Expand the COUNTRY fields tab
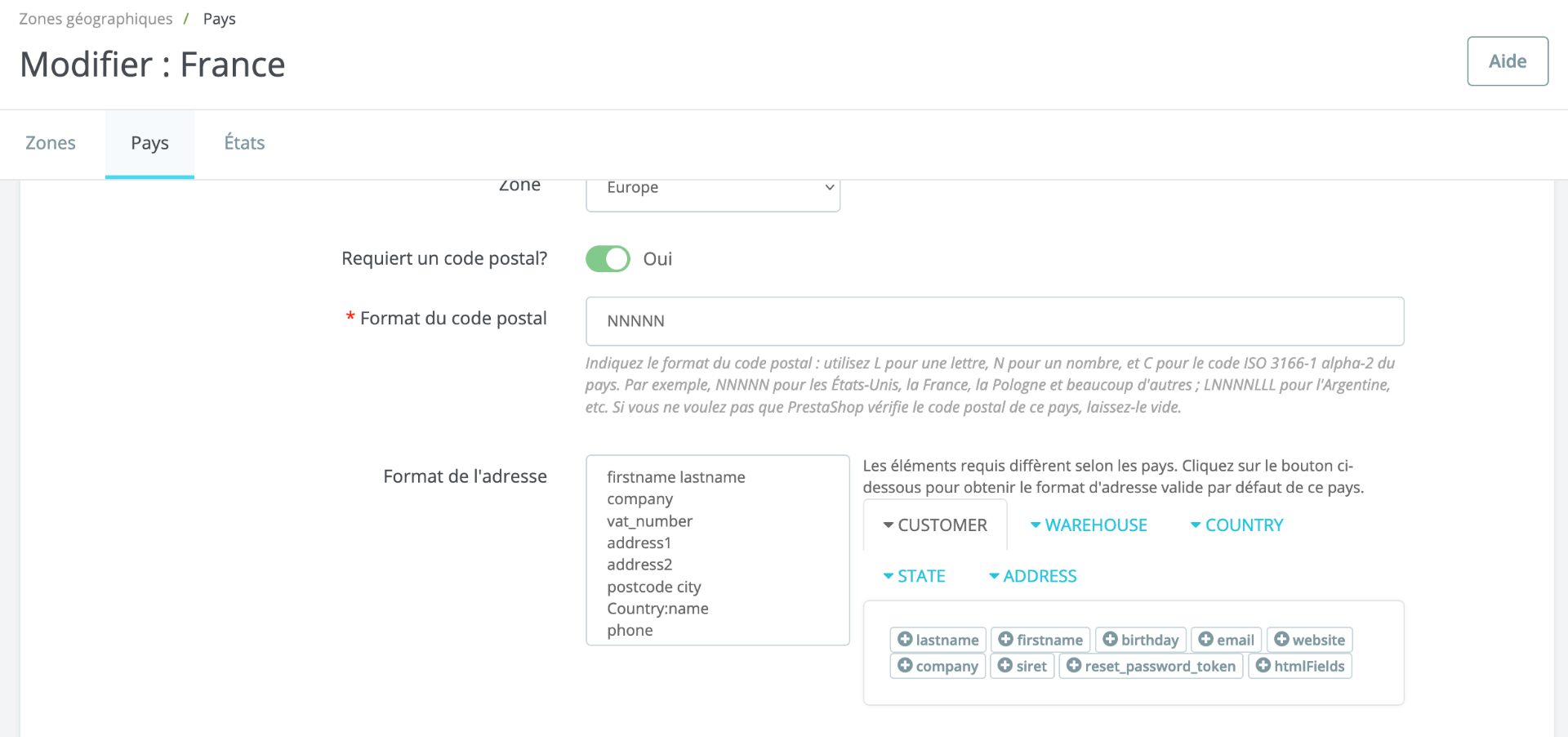Screen dimensions: 1568x737 pyautogui.click(x=1236, y=525)
